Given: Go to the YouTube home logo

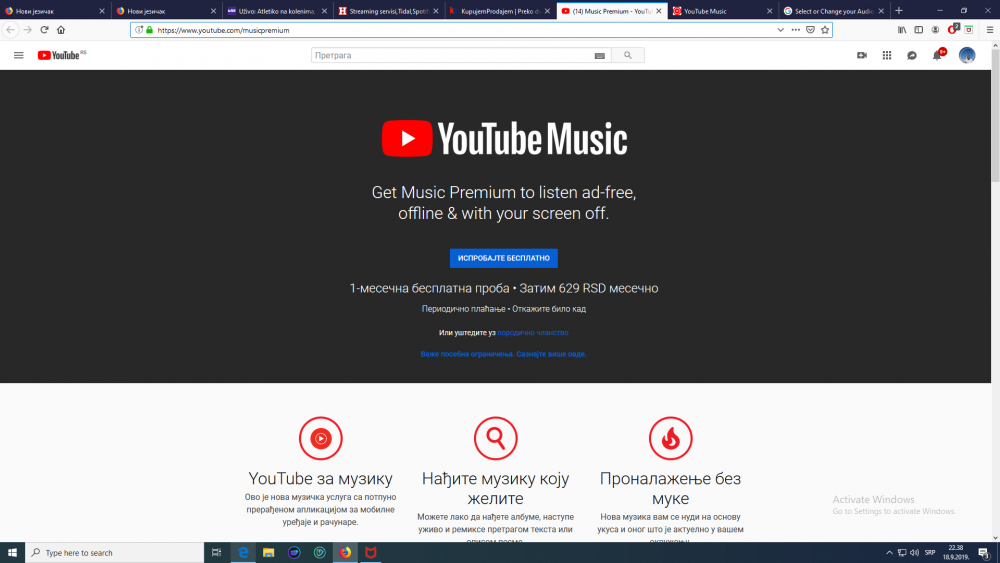Looking at the screenshot, I should point(61,55).
